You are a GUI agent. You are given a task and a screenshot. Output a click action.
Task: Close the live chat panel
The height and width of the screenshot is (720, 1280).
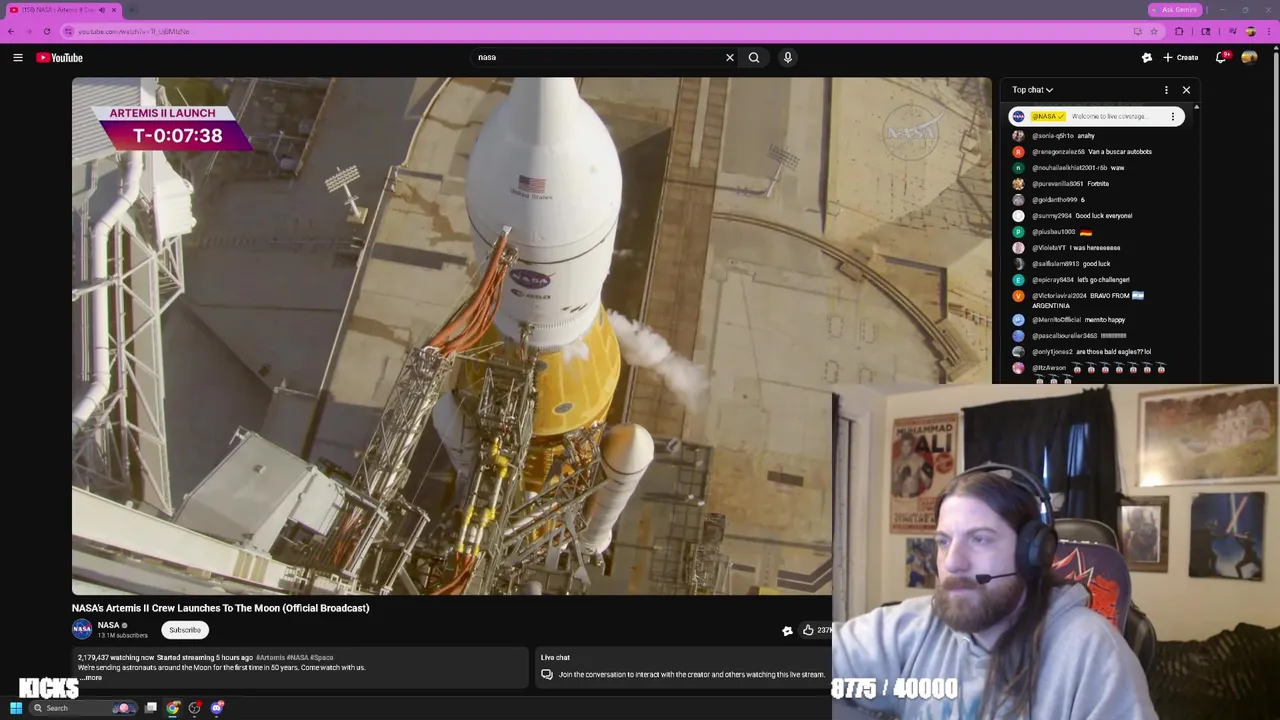point(1186,90)
